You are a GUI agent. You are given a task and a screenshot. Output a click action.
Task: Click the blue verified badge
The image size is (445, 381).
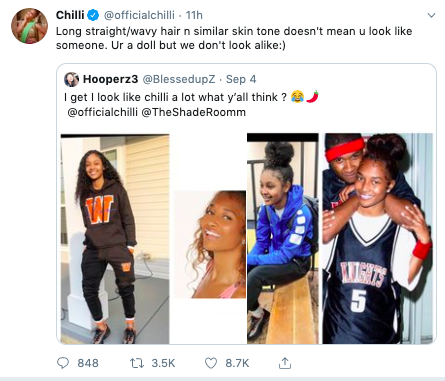click(93, 15)
